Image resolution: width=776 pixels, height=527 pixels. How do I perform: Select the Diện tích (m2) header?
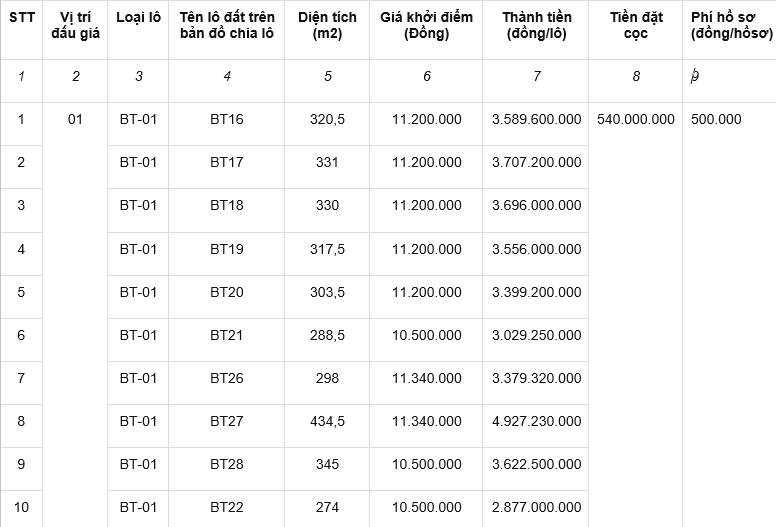pos(327,30)
